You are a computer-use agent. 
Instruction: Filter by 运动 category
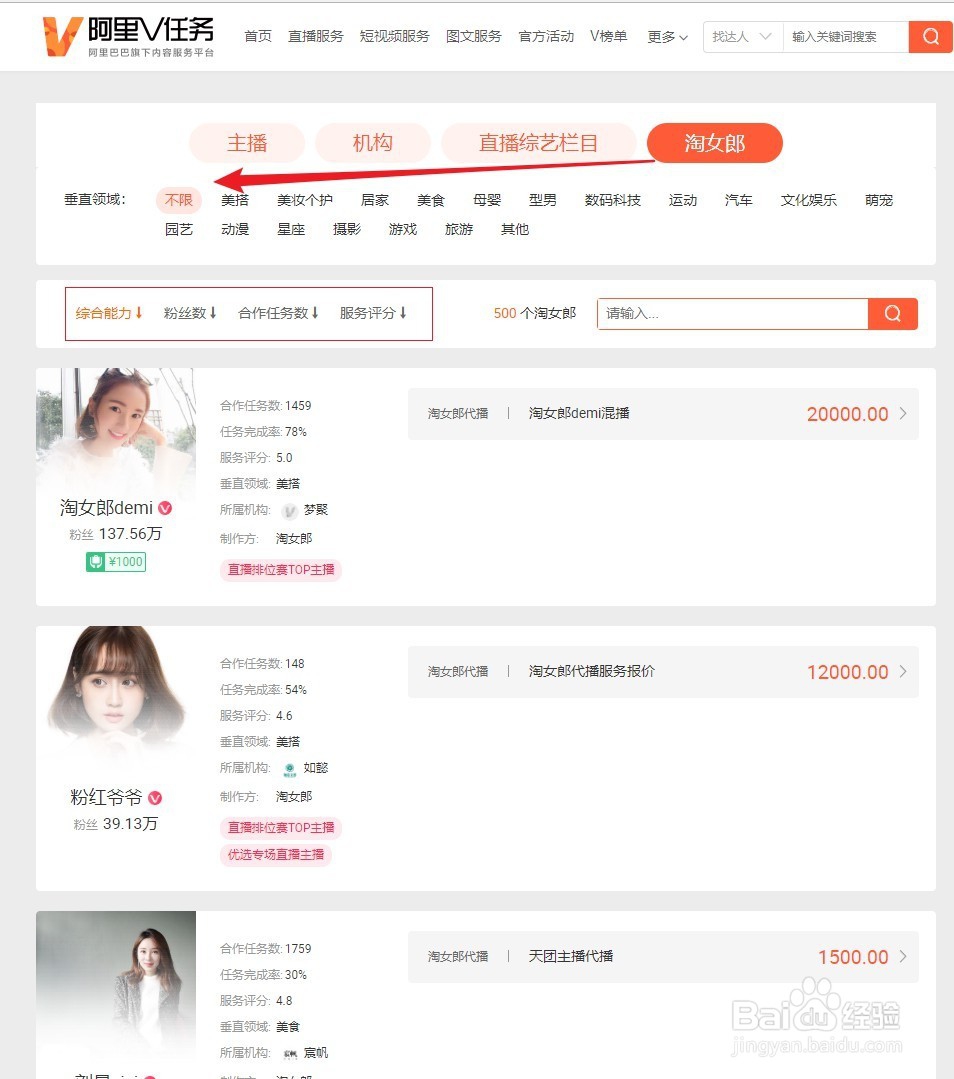[683, 200]
